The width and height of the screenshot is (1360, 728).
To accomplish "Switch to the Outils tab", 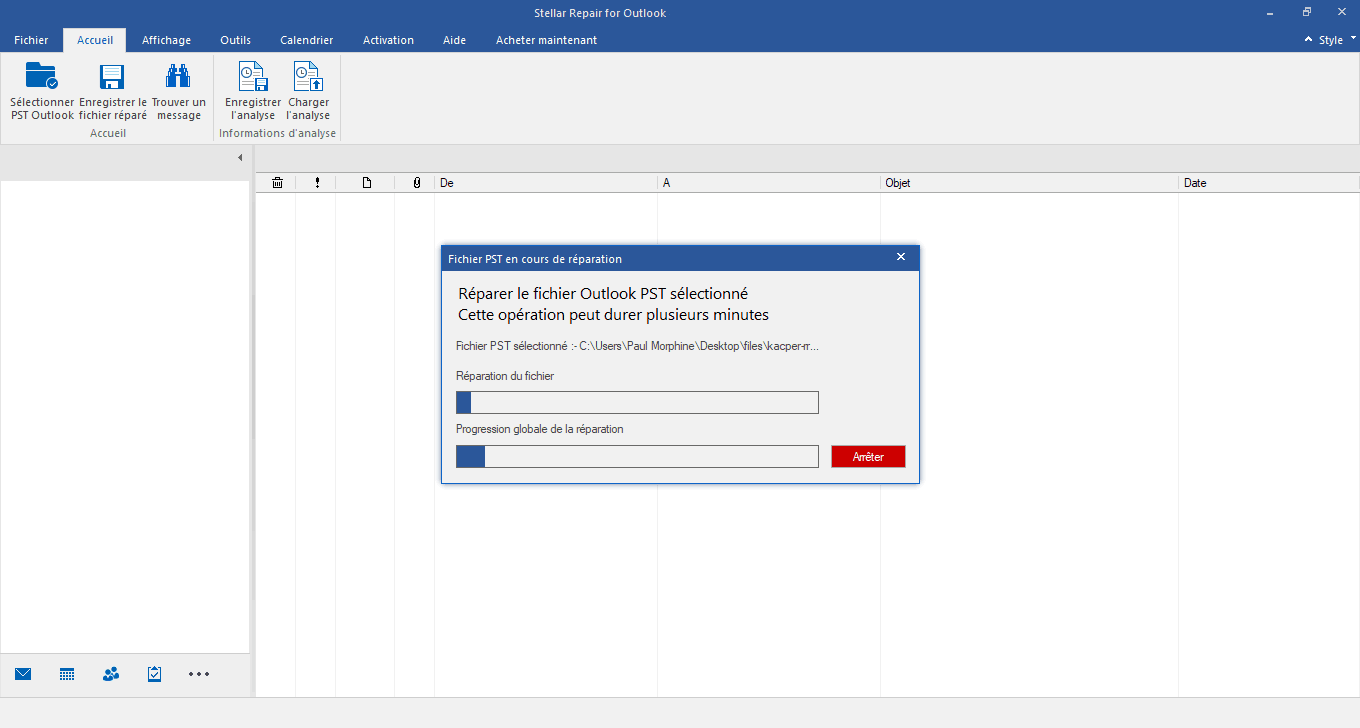I will tap(235, 40).
